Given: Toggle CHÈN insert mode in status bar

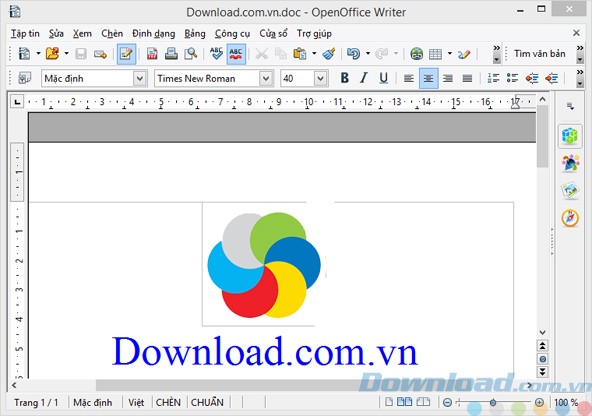Looking at the screenshot, I should 168,403.
